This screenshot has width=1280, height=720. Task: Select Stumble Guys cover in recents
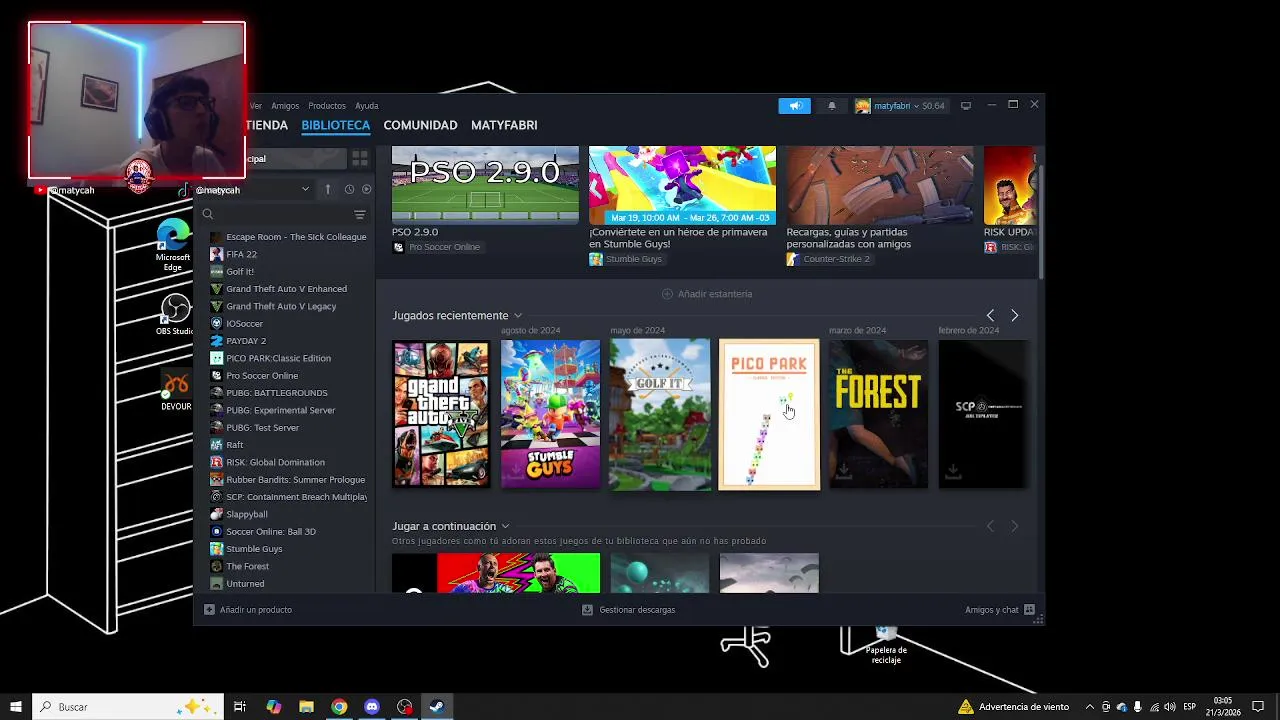550,414
